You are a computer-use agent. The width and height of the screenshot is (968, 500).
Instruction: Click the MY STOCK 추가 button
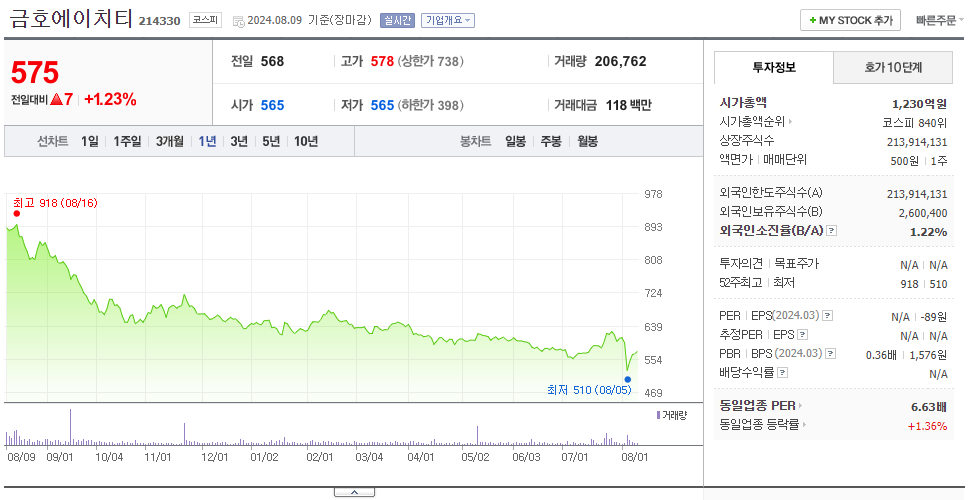[x=851, y=20]
